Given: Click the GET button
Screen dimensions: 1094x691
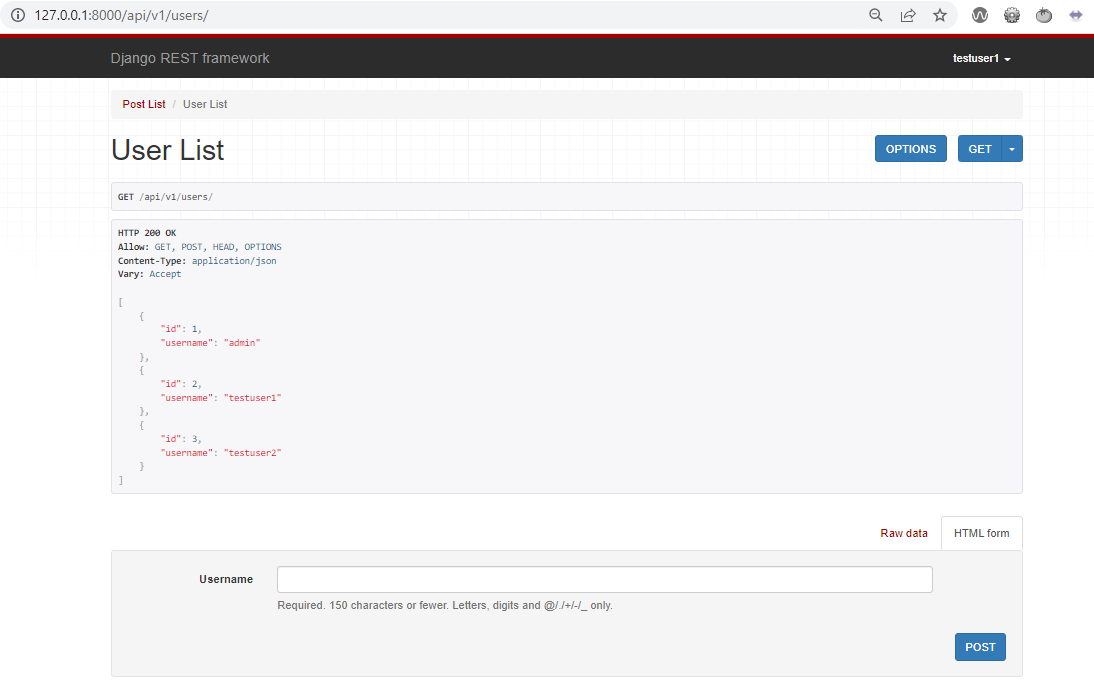Looking at the screenshot, I should [x=980, y=149].
